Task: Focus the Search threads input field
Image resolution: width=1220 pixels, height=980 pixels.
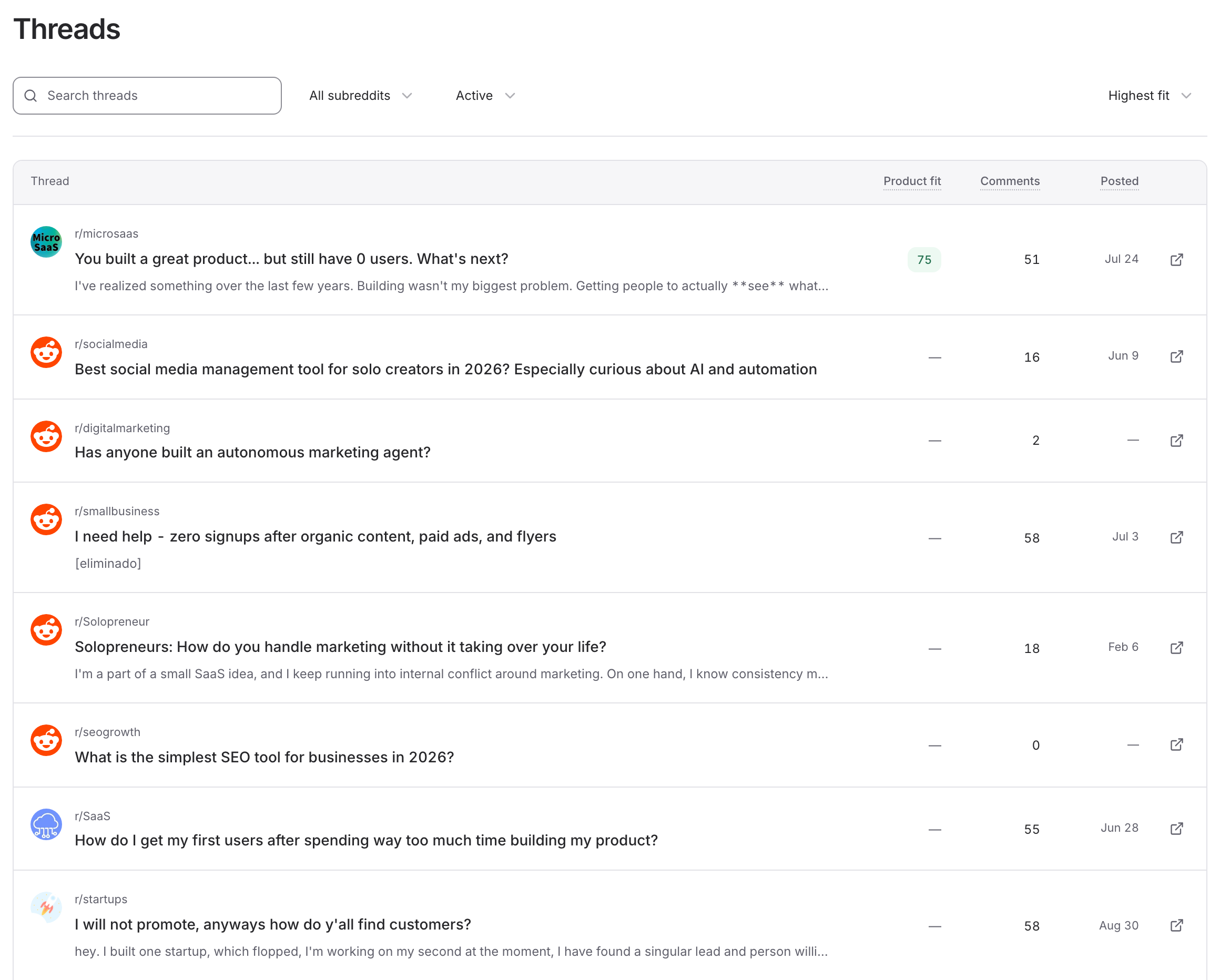Action: coord(147,96)
